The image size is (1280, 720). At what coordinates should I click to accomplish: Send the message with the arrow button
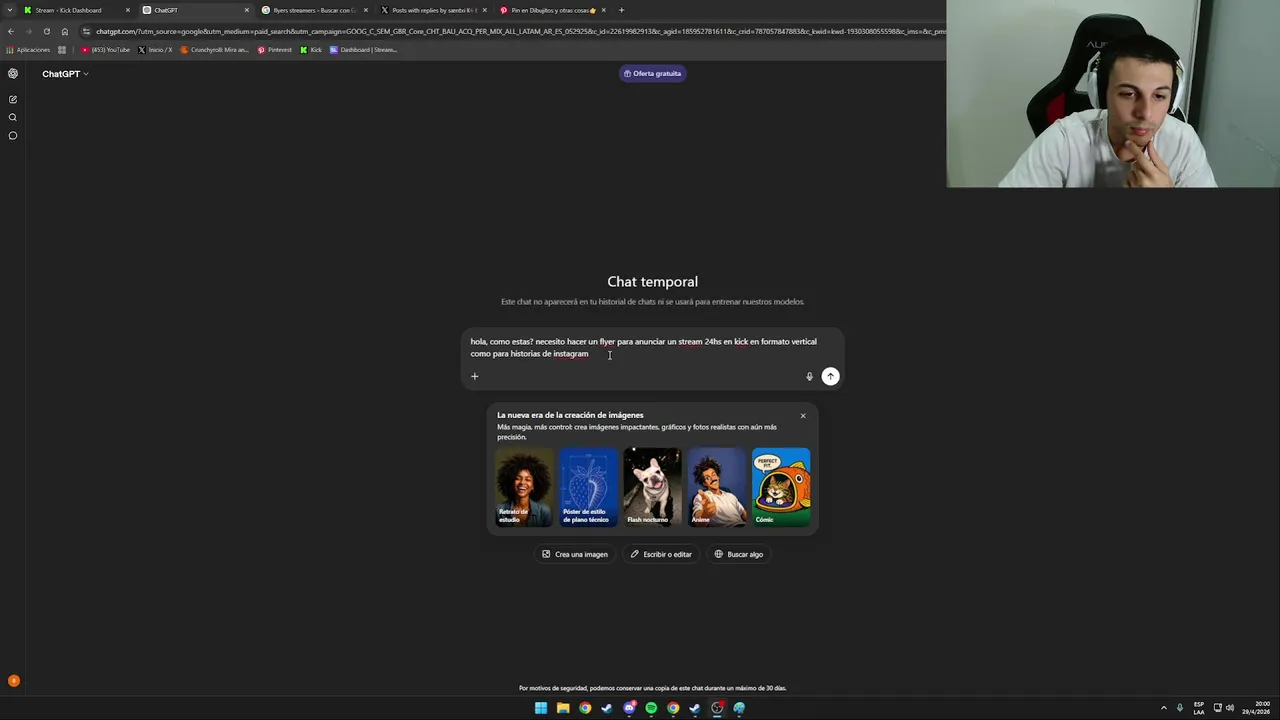coord(830,376)
